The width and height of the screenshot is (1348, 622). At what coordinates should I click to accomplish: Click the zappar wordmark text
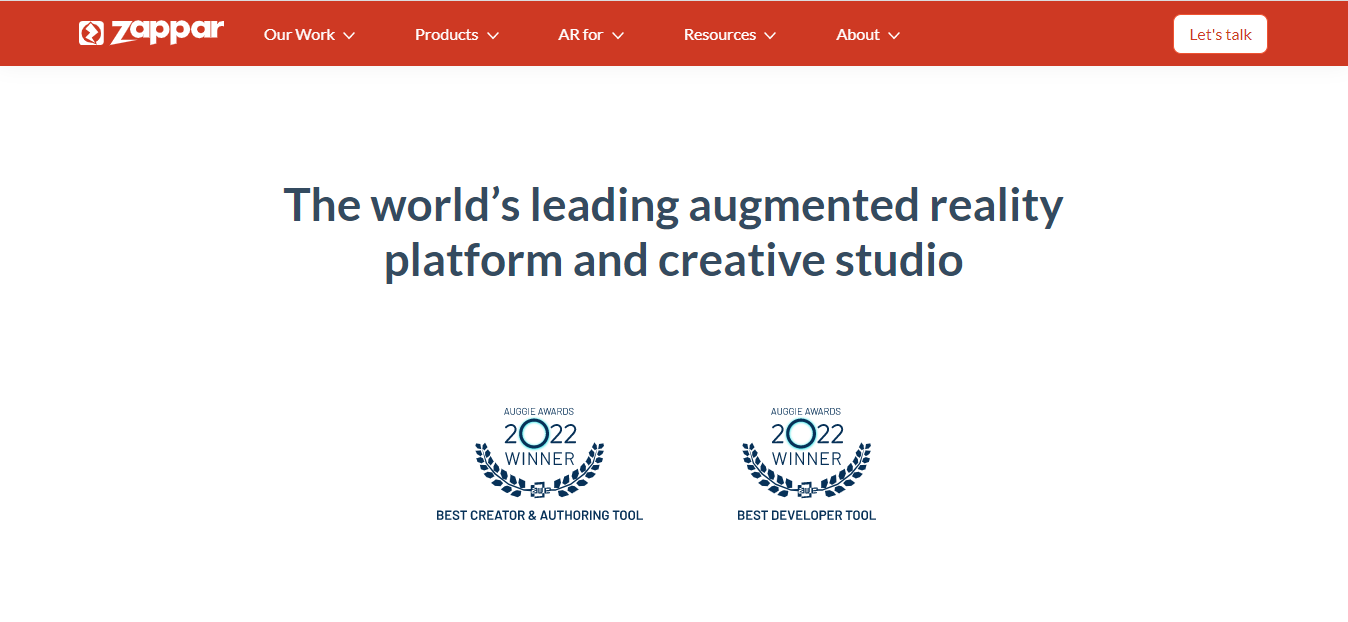click(x=167, y=33)
